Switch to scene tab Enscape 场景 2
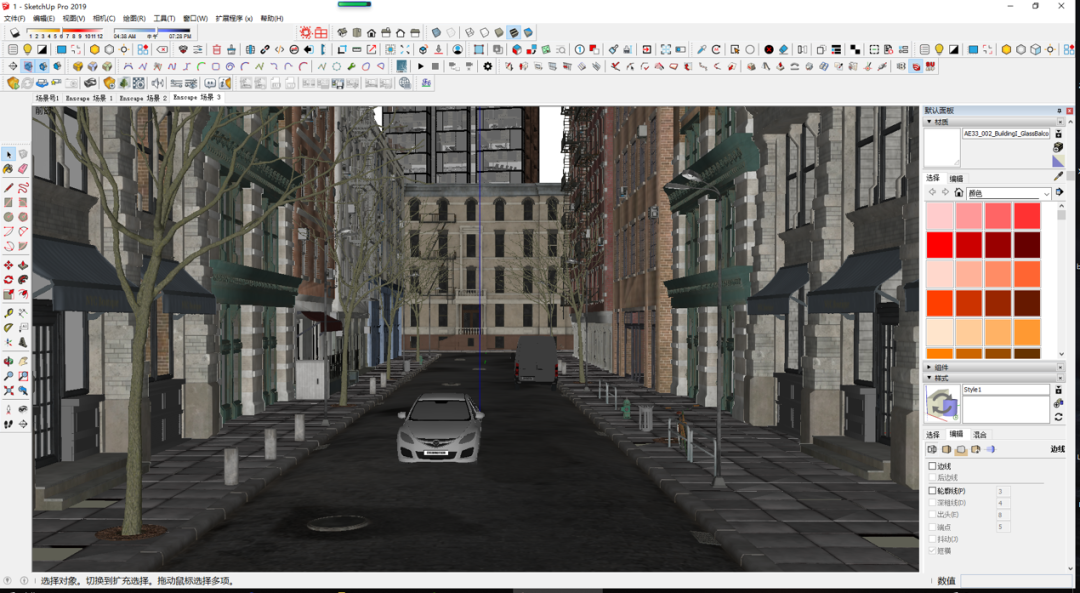Image resolution: width=1080 pixels, height=593 pixels. 143,98
